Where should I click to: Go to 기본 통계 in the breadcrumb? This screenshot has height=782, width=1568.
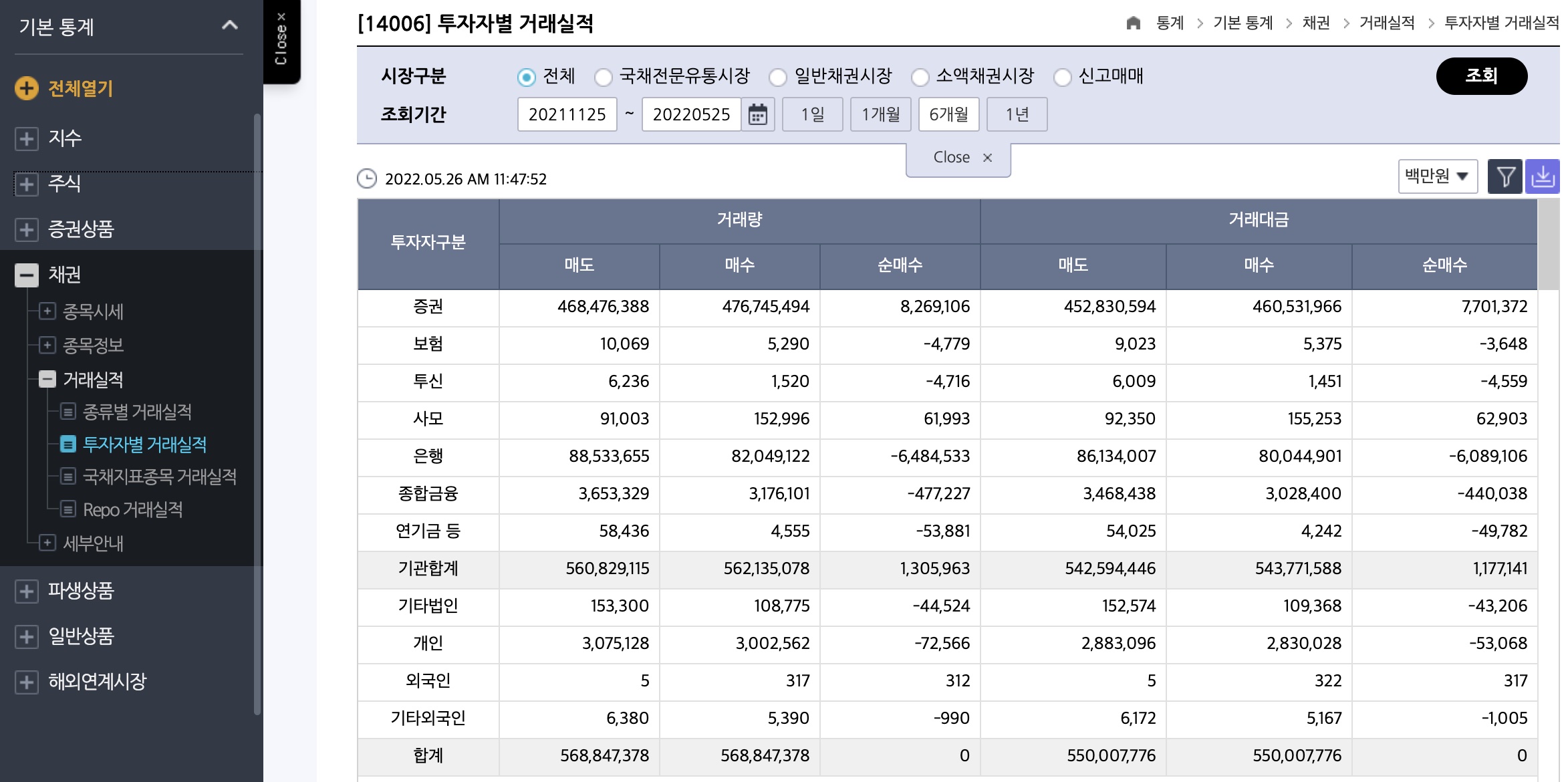point(1243,23)
